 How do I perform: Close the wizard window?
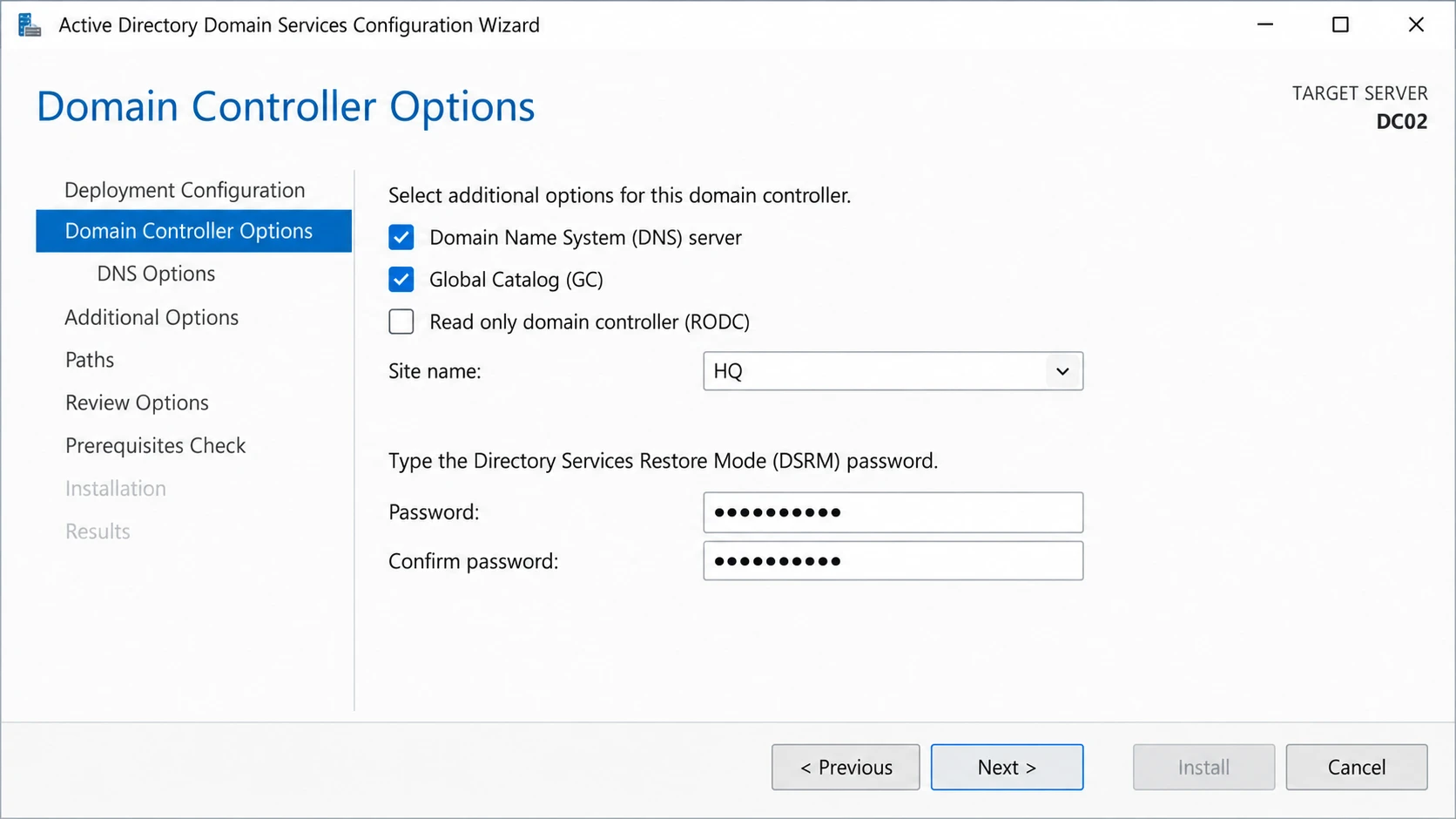point(1417,24)
